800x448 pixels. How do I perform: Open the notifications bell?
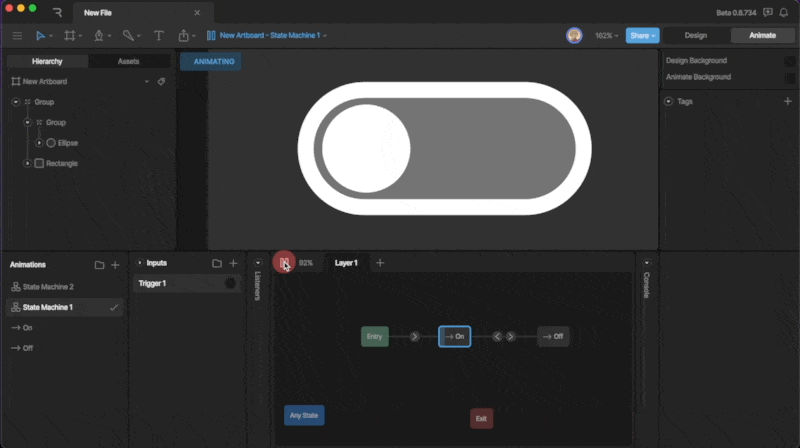click(x=784, y=12)
